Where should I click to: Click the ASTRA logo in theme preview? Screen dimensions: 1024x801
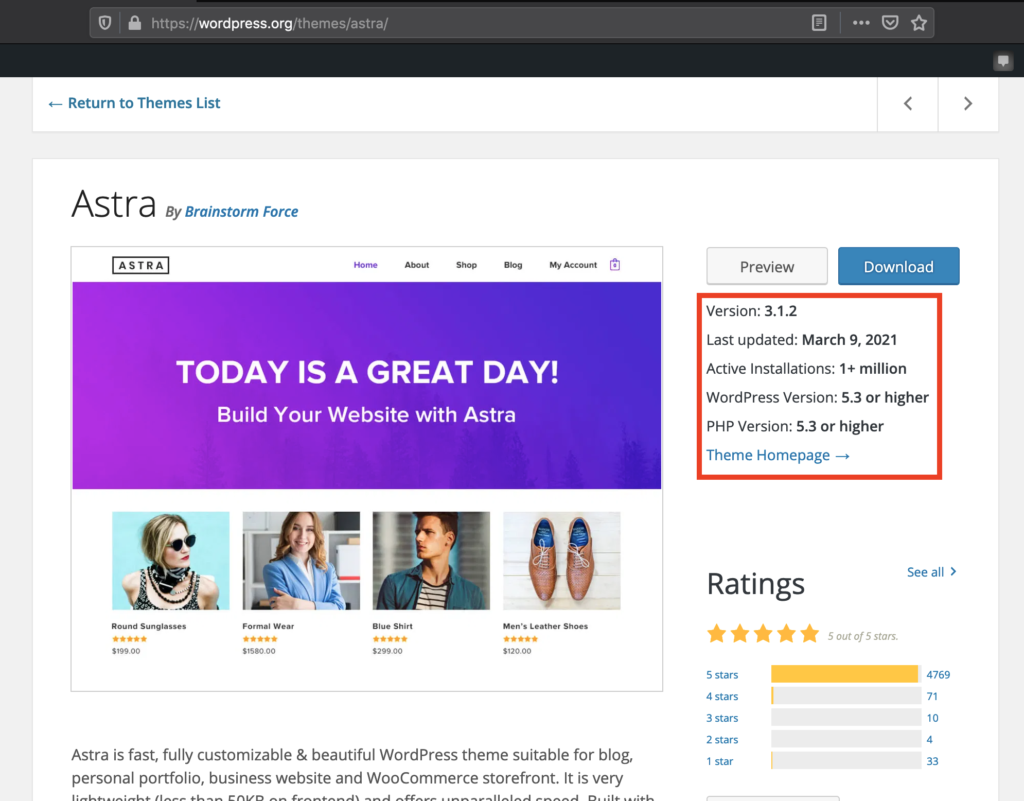click(x=140, y=265)
